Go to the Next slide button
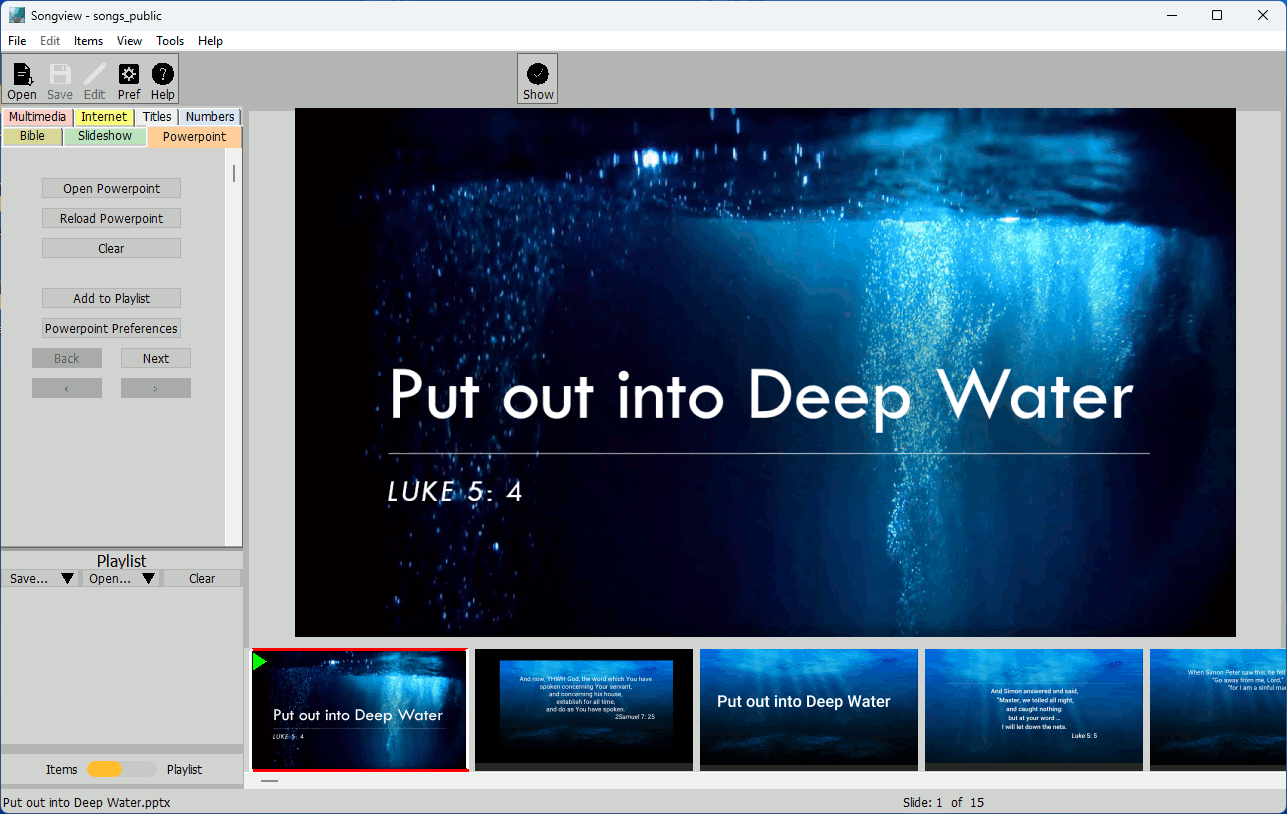 click(x=156, y=358)
